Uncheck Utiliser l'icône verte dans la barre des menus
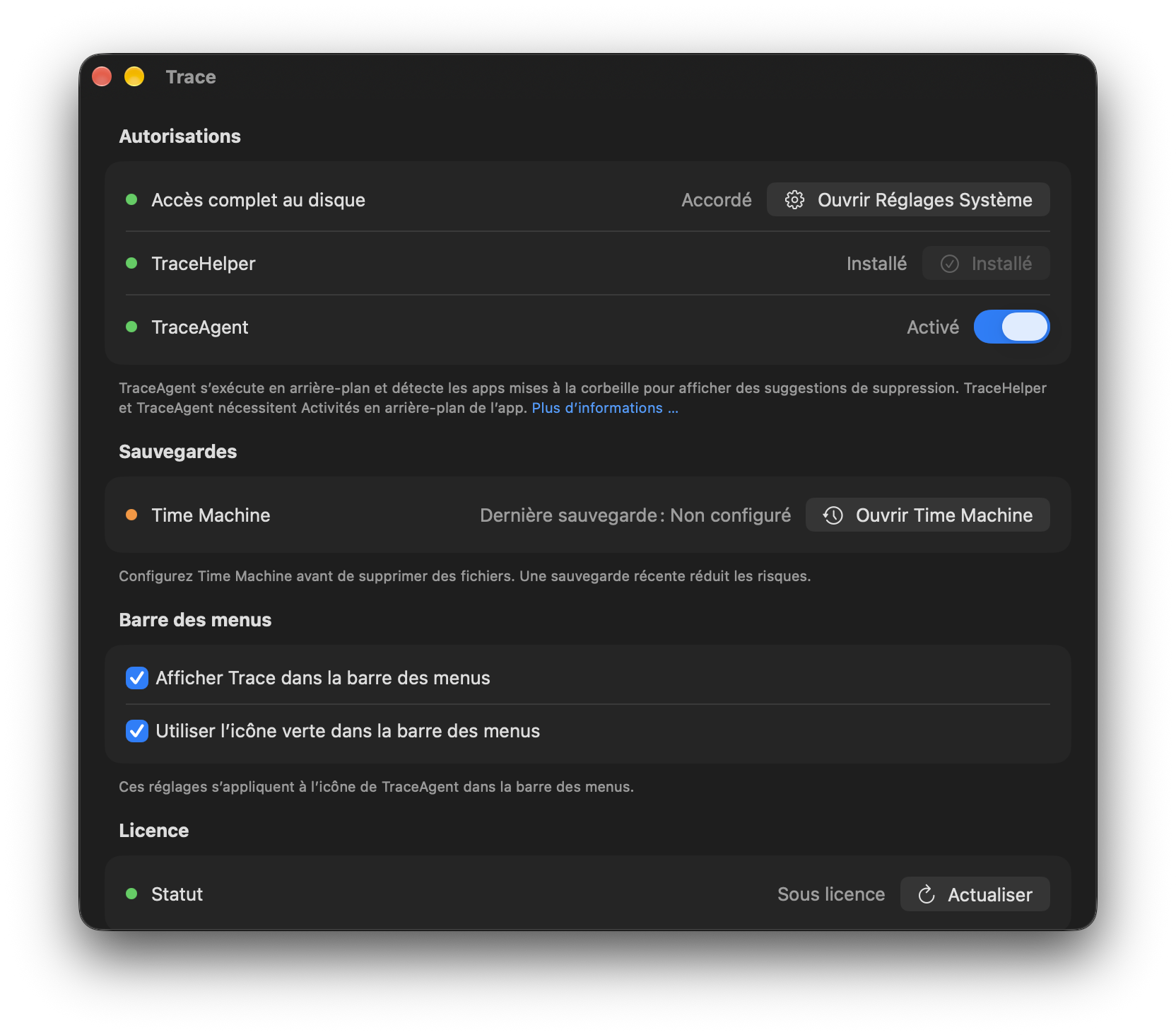Image resolution: width=1176 pixels, height=1035 pixels. 137,731
